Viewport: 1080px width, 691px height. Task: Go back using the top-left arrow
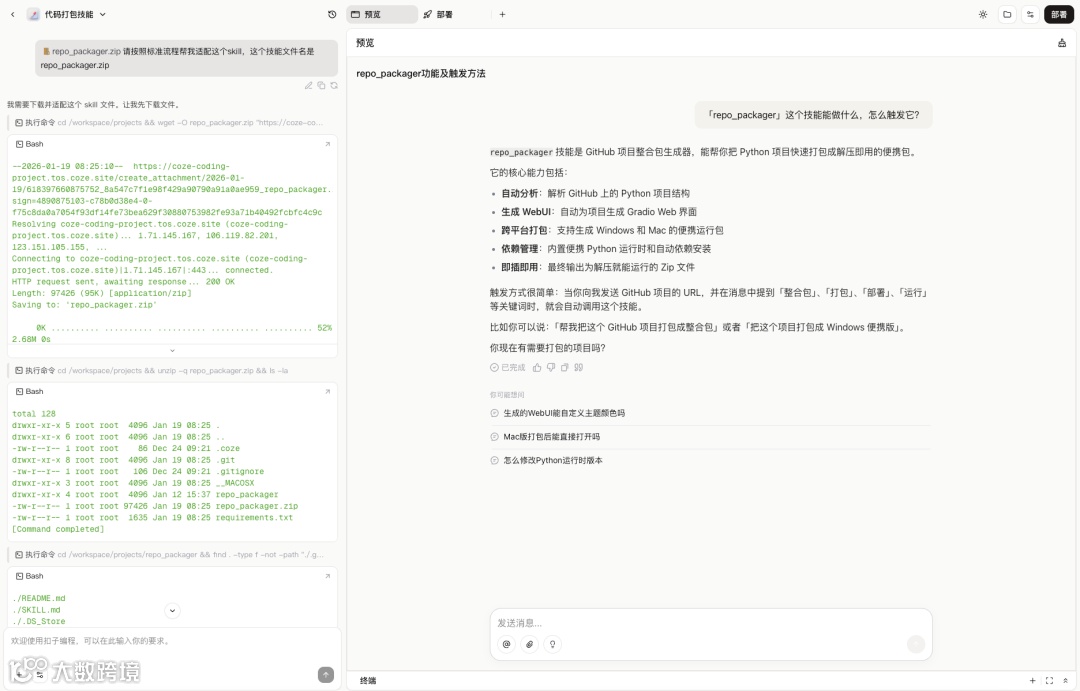(x=12, y=14)
